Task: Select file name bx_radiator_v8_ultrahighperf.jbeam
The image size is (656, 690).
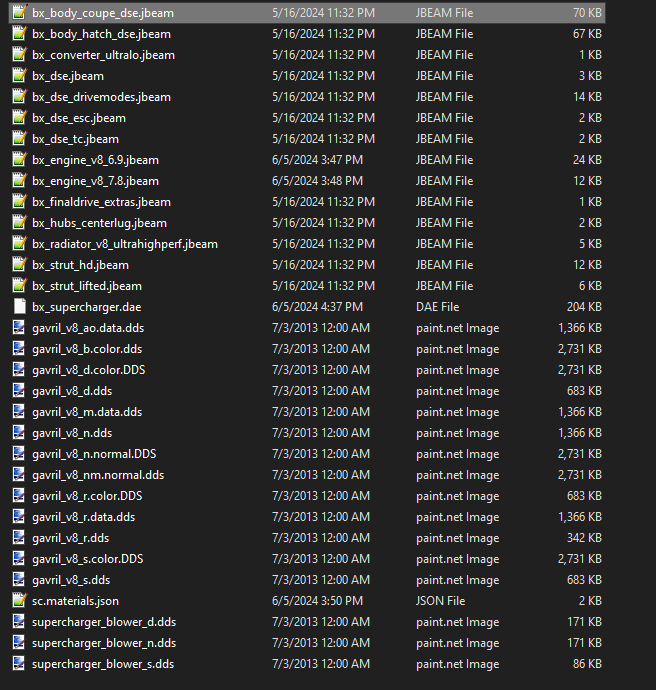Action: click(125, 244)
